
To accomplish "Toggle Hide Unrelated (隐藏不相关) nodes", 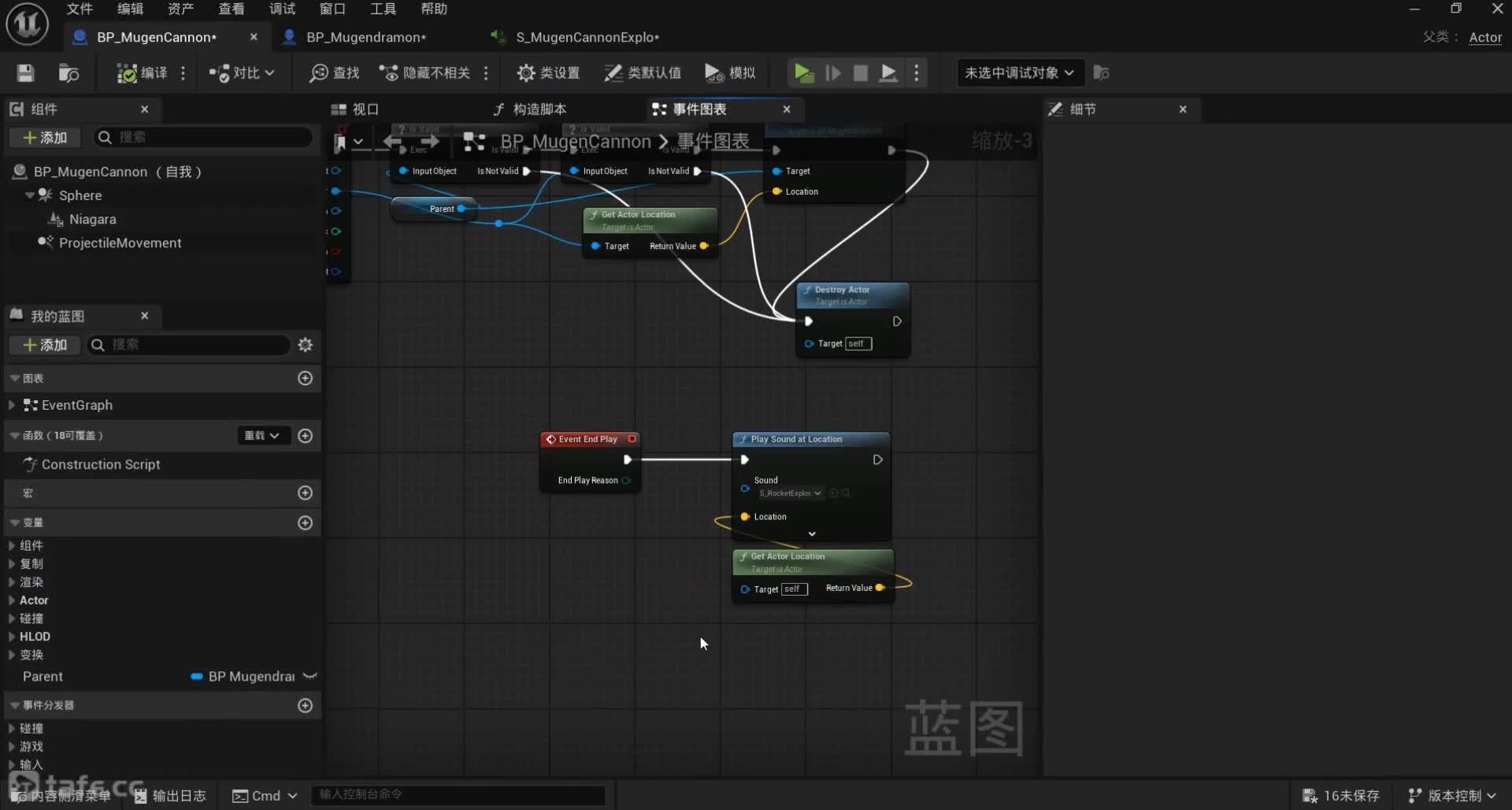I will 425,73.
